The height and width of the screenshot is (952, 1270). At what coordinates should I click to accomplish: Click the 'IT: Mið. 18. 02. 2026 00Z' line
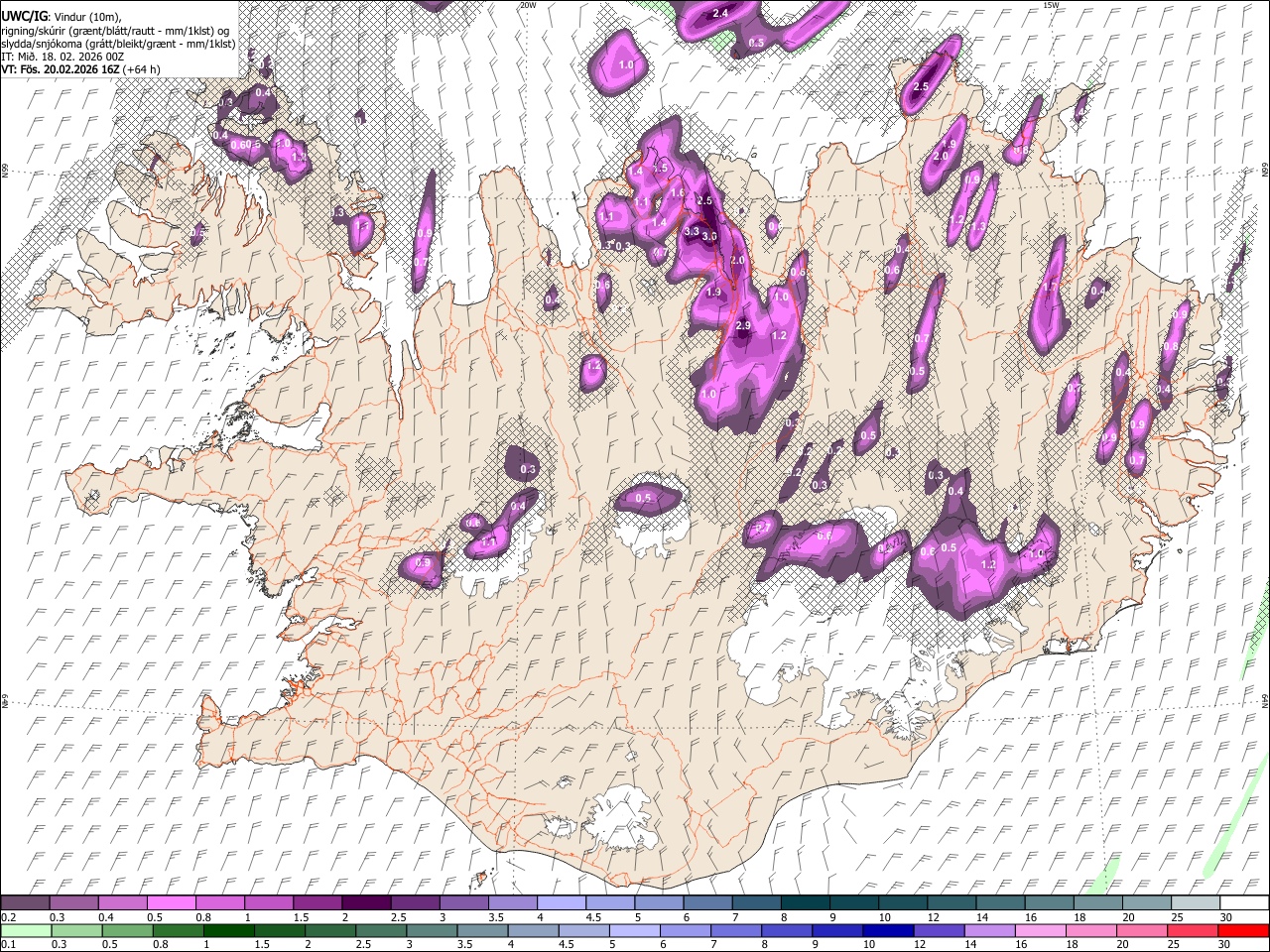(x=63, y=57)
